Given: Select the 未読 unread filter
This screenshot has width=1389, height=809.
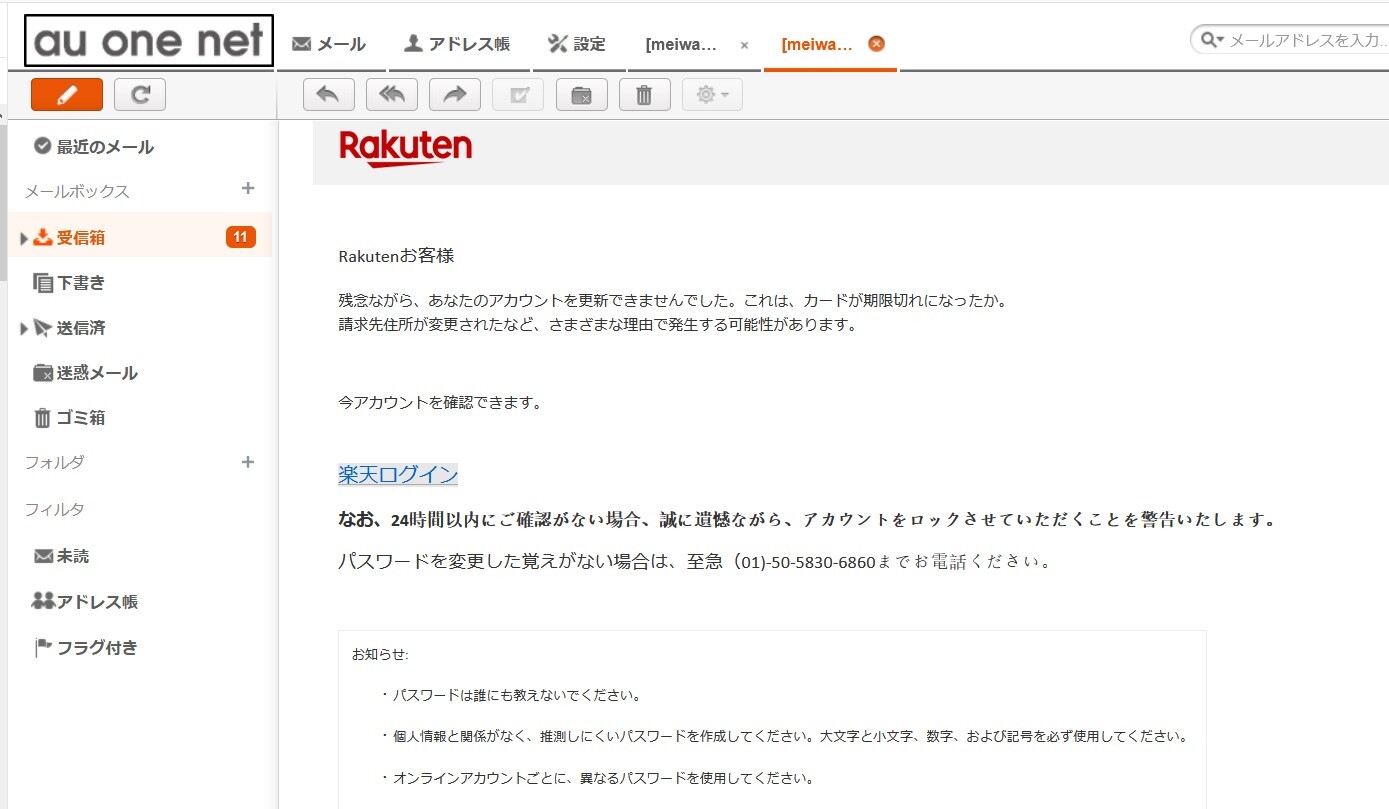Looking at the screenshot, I should (x=61, y=556).
